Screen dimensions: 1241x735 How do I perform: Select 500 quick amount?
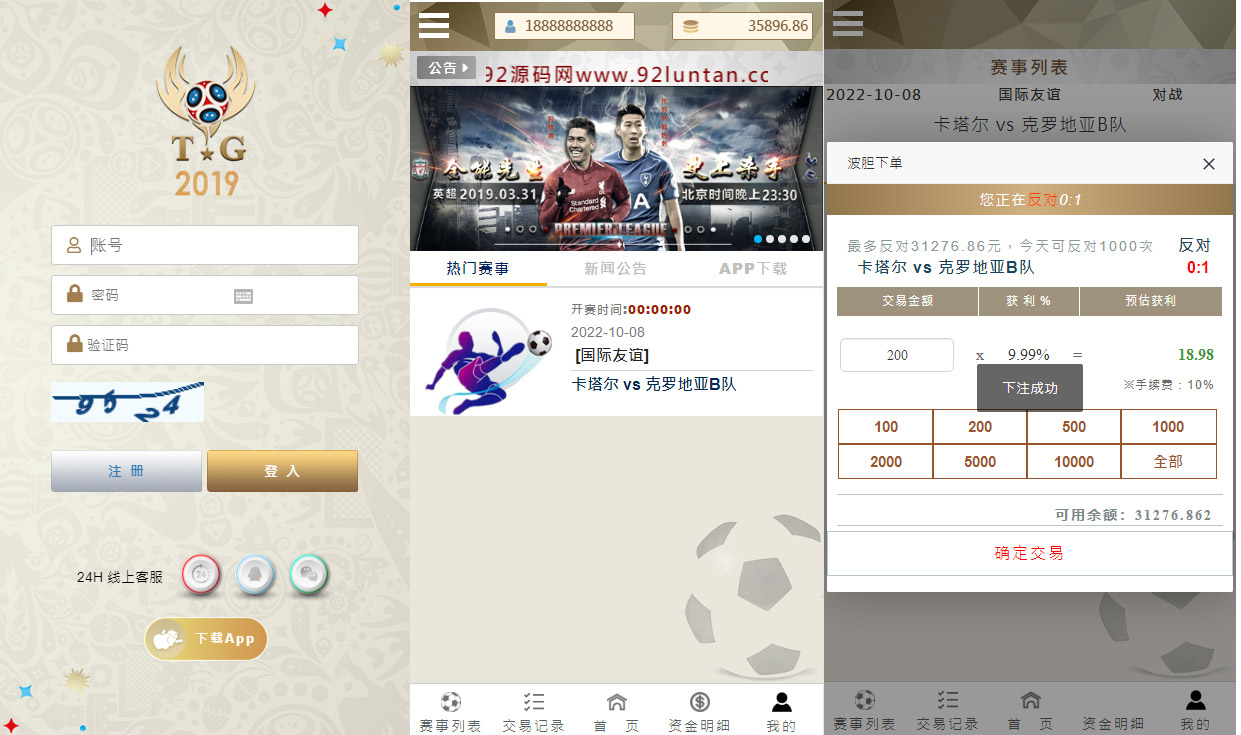(x=1074, y=427)
